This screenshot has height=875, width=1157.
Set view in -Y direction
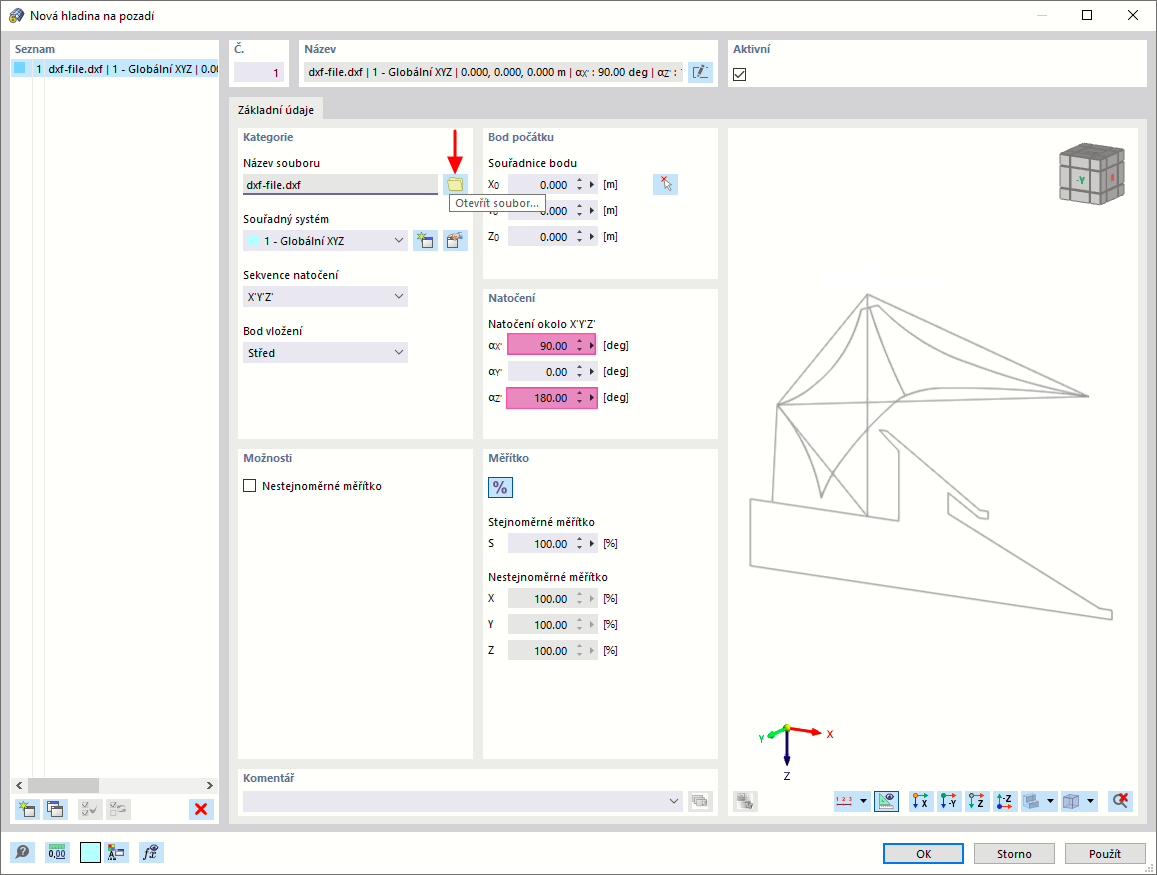click(x=948, y=801)
